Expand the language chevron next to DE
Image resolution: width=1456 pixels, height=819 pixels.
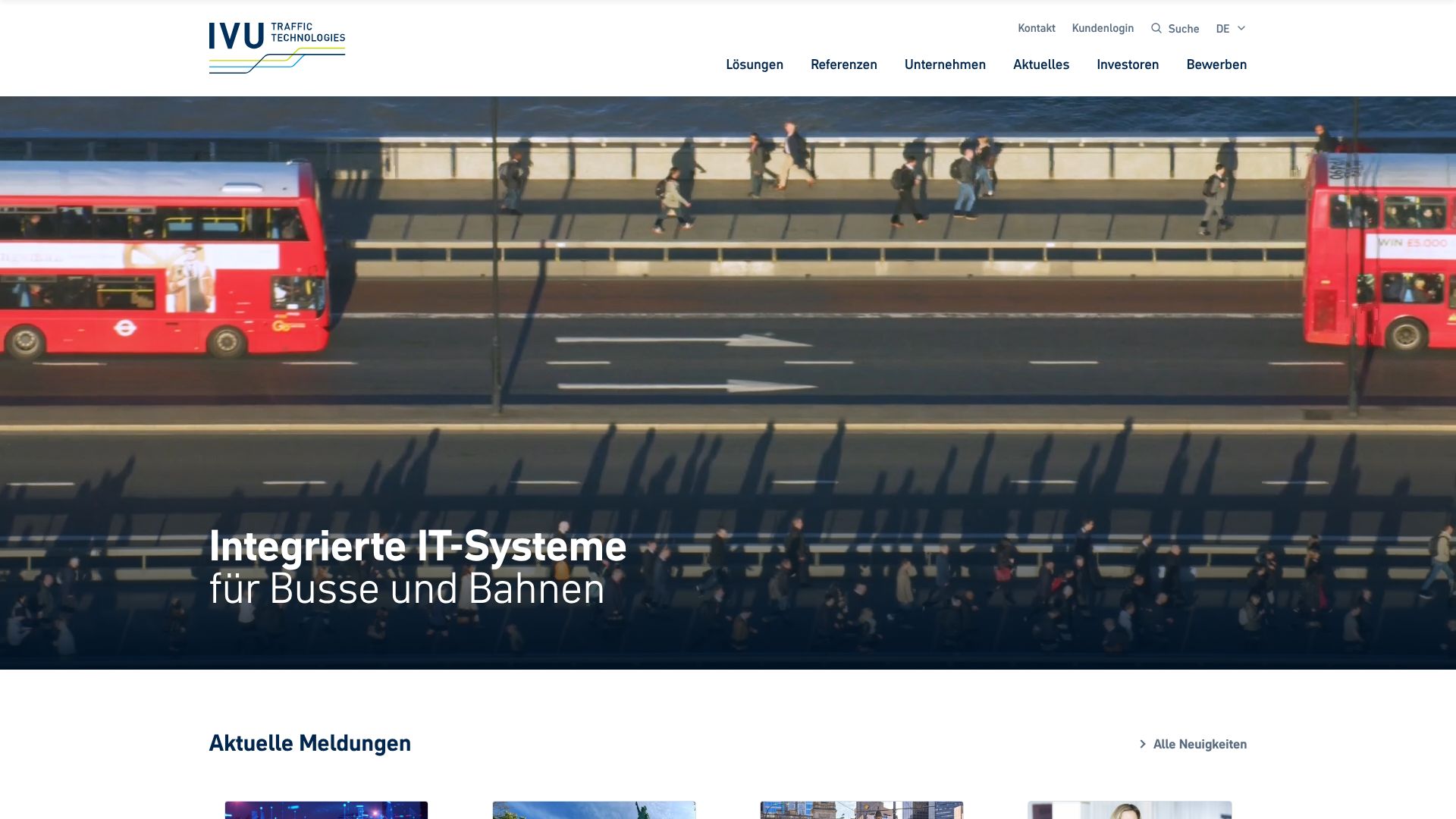pyautogui.click(x=1241, y=28)
